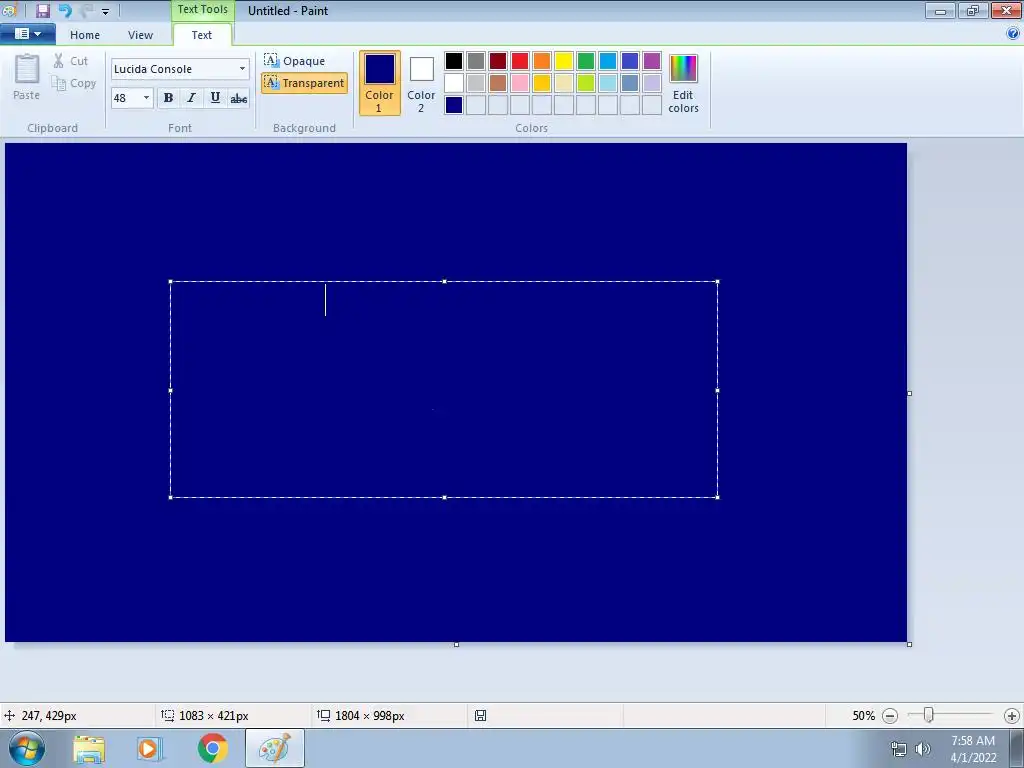Click the Save icon in quick access toolbar
Viewport: 1024px width, 768px height.
(42, 10)
